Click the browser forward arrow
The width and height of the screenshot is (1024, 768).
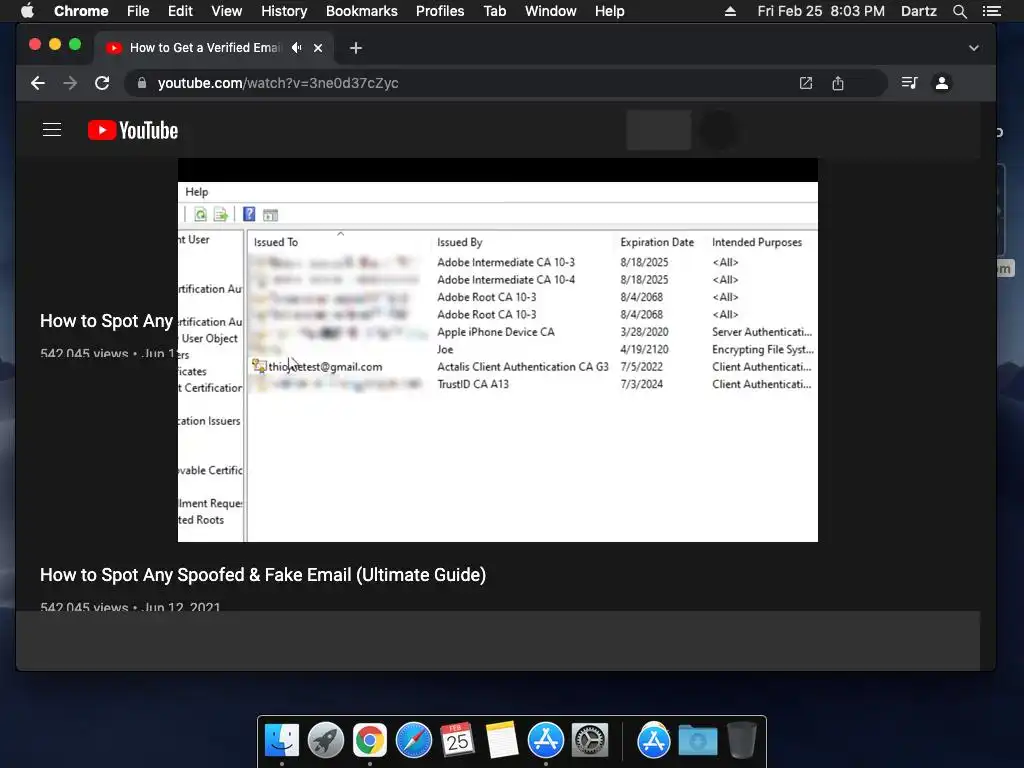70,83
